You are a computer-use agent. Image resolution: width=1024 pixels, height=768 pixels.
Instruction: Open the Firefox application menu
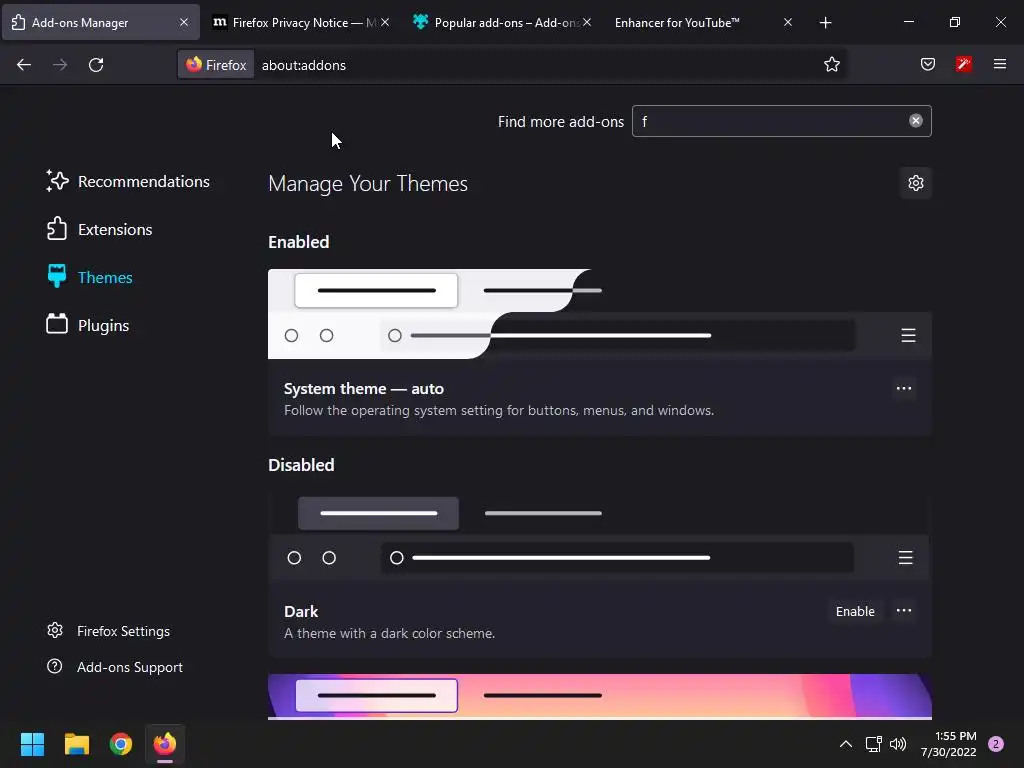[x=999, y=64]
